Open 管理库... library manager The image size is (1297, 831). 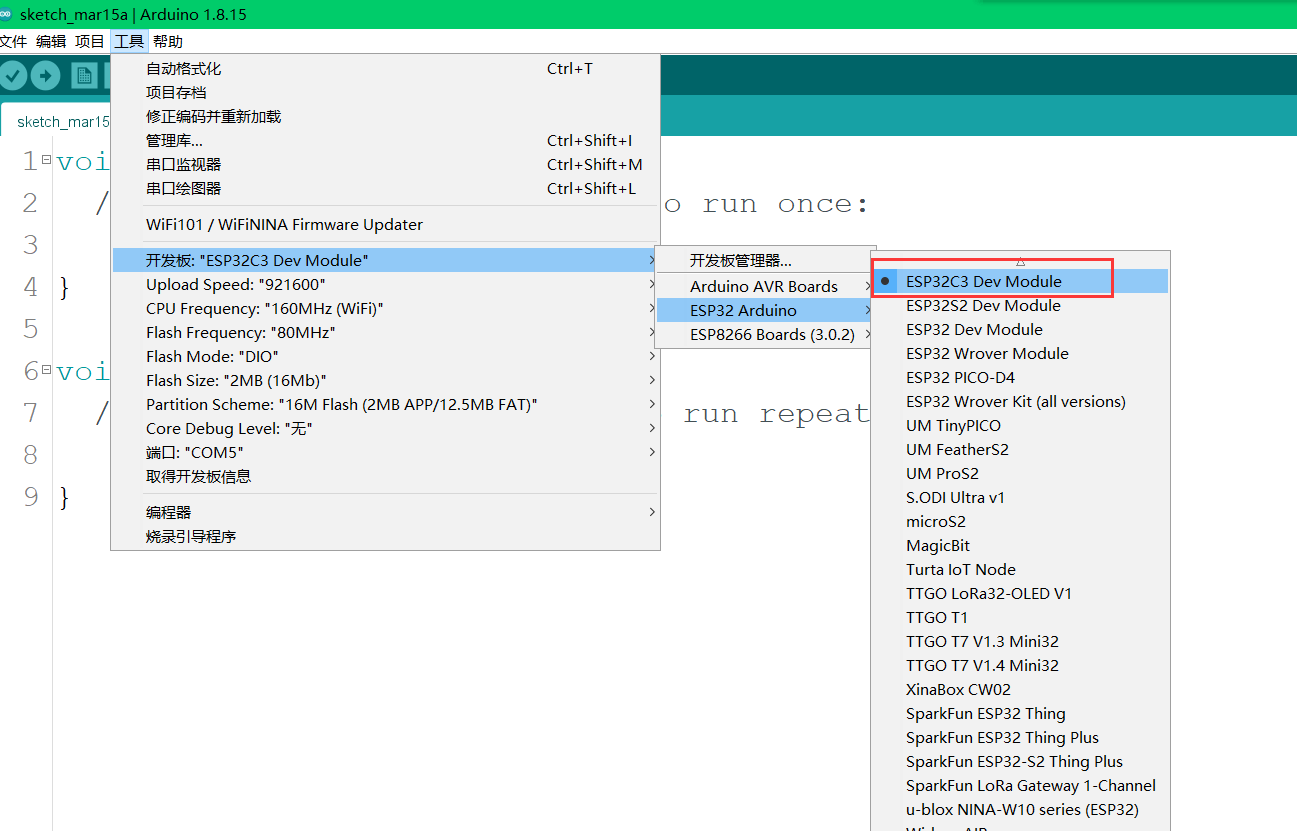385,141
